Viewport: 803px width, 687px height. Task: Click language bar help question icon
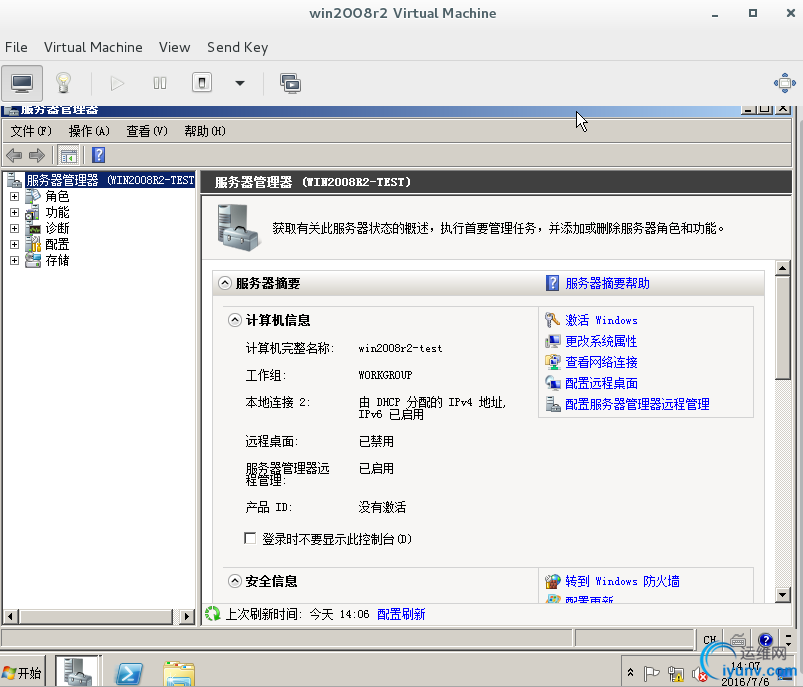766,639
